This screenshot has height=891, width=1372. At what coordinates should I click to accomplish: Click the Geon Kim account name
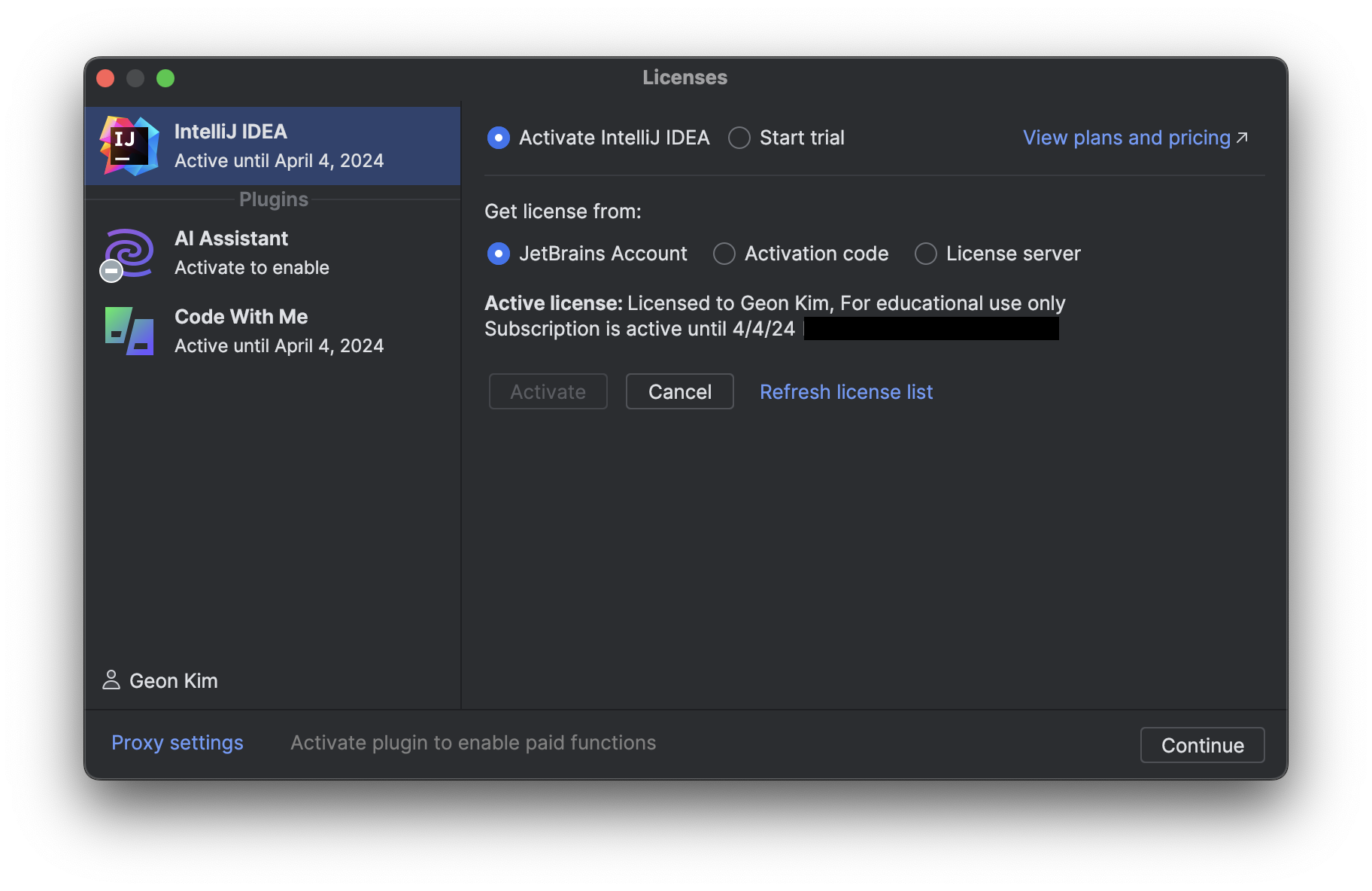[174, 681]
